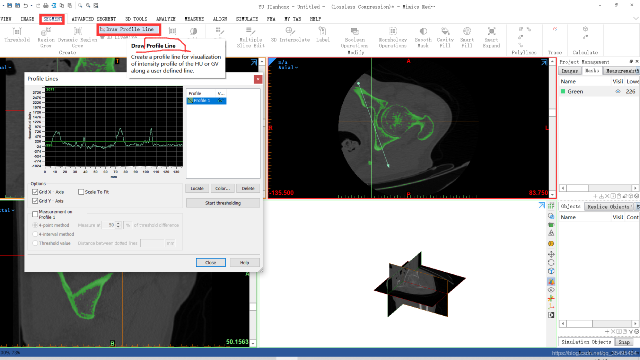
Task: Click the red-green crosshair icon in 3D toolbar
Action: tap(551, 298)
